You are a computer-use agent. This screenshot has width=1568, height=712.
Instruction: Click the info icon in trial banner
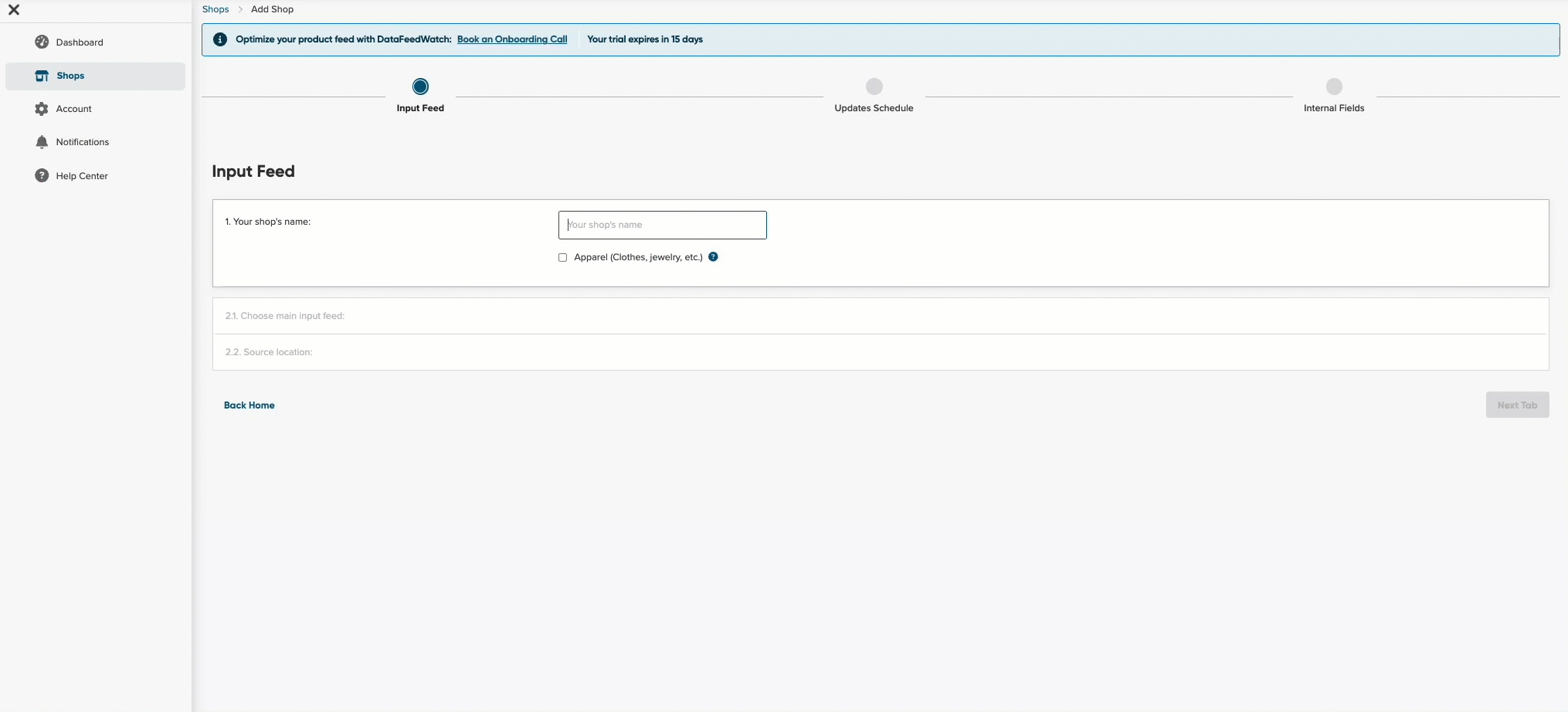(220, 39)
